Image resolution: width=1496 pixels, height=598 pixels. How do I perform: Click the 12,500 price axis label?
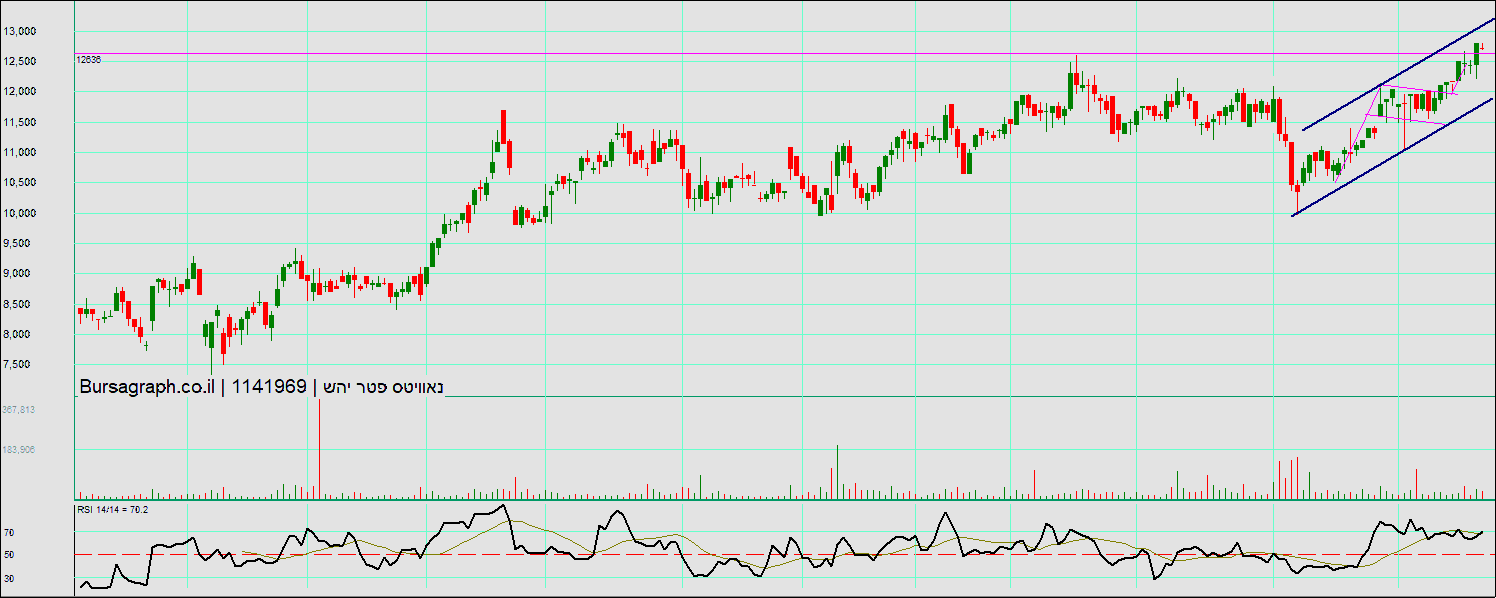coord(20,61)
